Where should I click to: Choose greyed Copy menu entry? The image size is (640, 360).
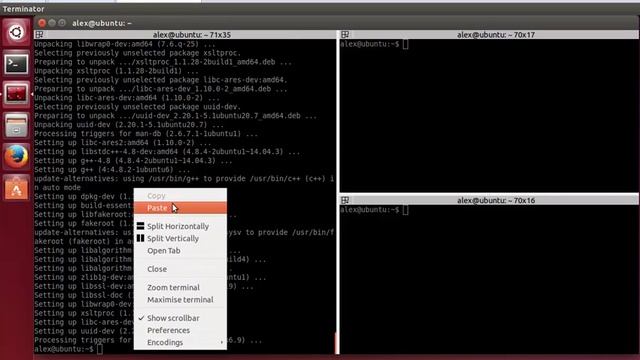(180, 196)
